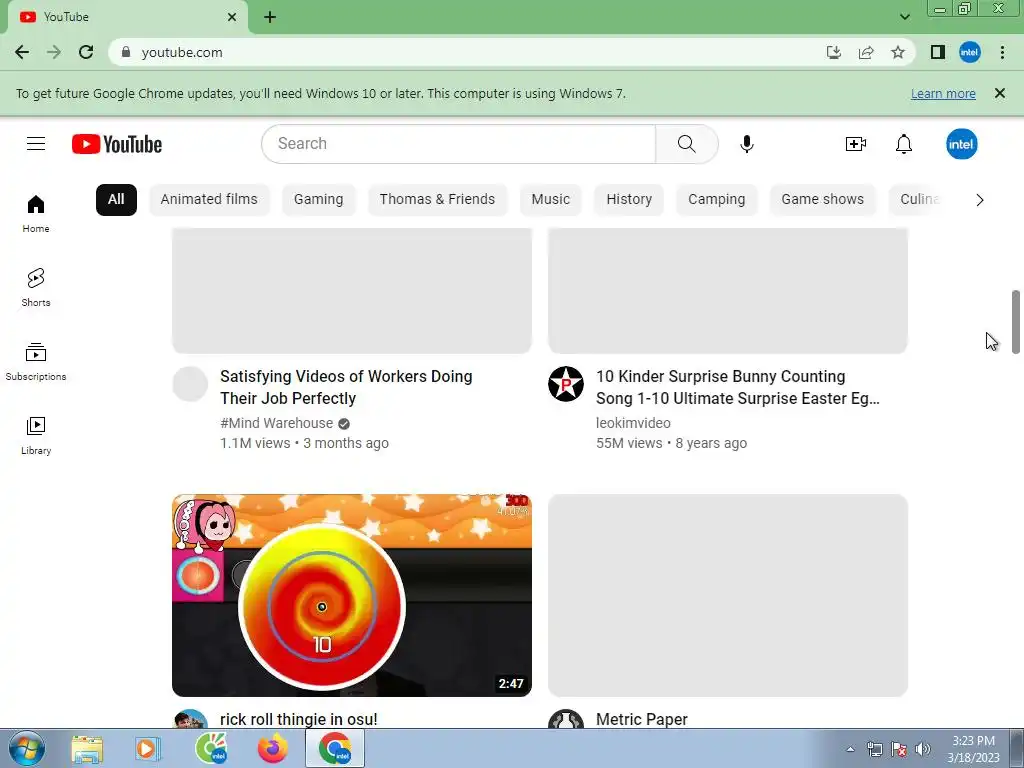Click the install app icon in address bar

[x=834, y=52]
